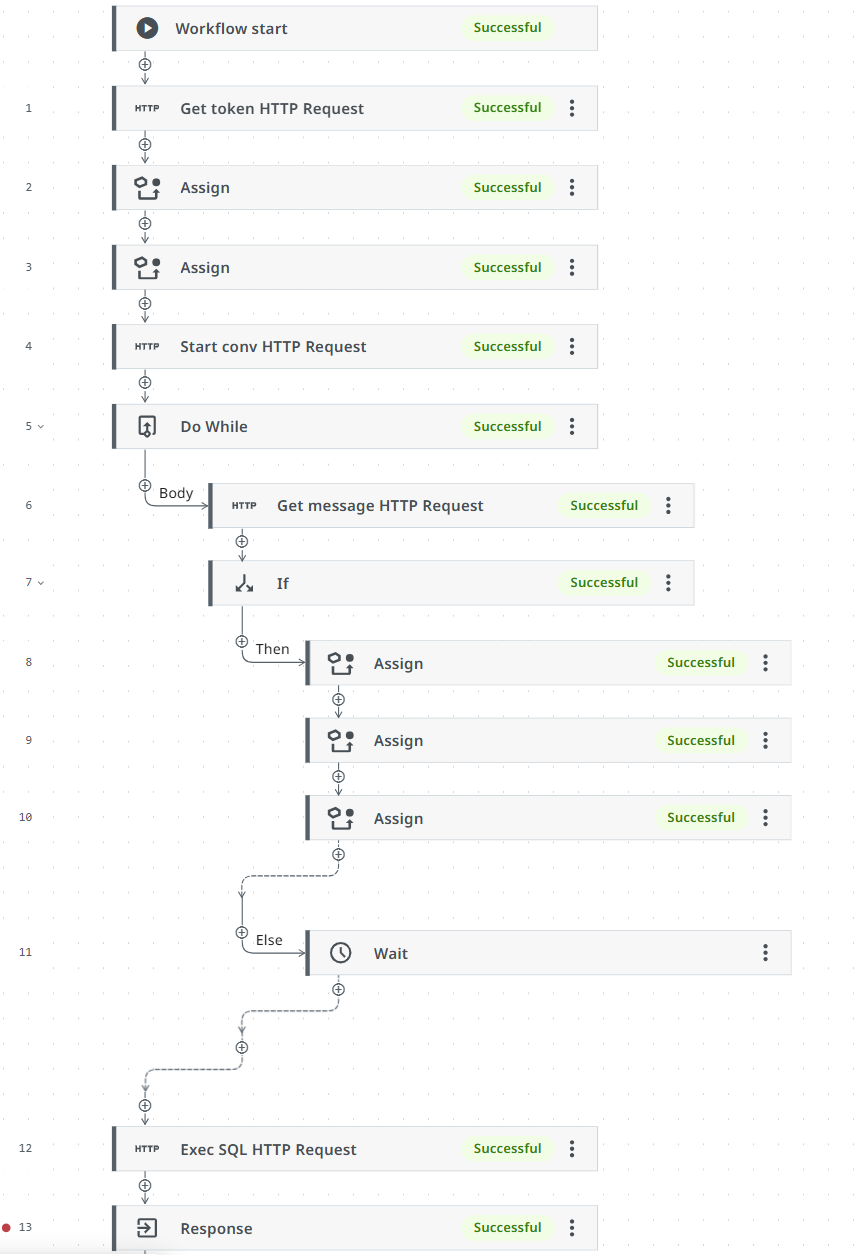The image size is (858, 1255).
Task: Click the Response step icon
Action: (x=147, y=1228)
